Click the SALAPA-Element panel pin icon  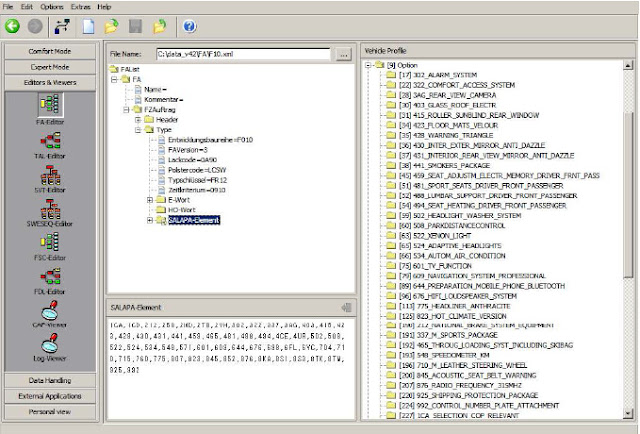pyautogui.click(x=347, y=307)
